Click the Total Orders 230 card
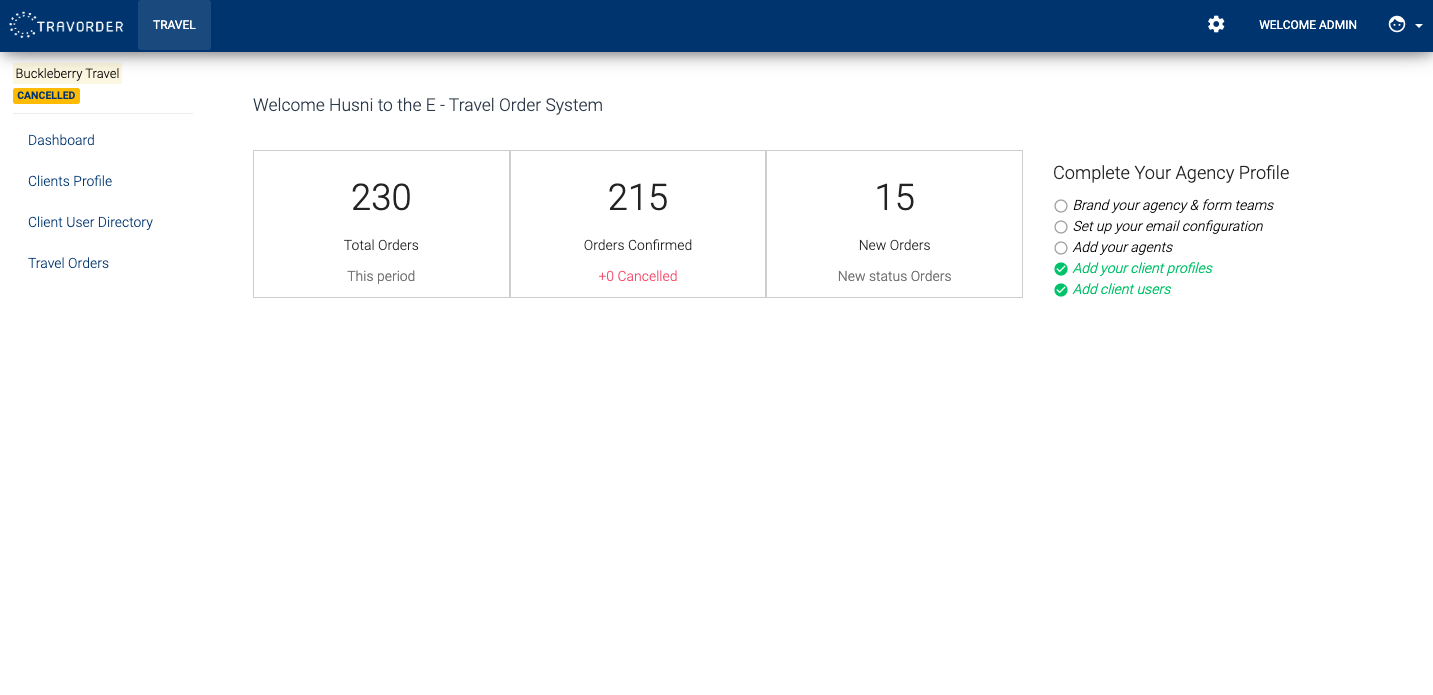Viewport: 1433px width, 695px height. click(x=381, y=224)
